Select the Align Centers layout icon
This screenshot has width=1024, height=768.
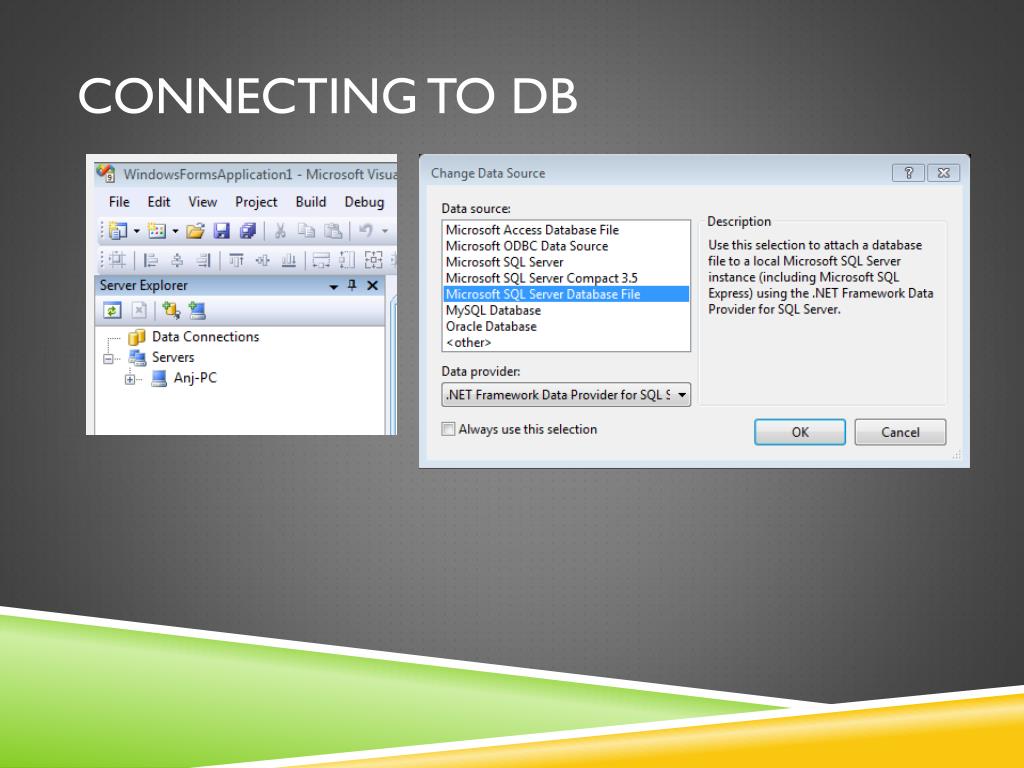point(177,261)
